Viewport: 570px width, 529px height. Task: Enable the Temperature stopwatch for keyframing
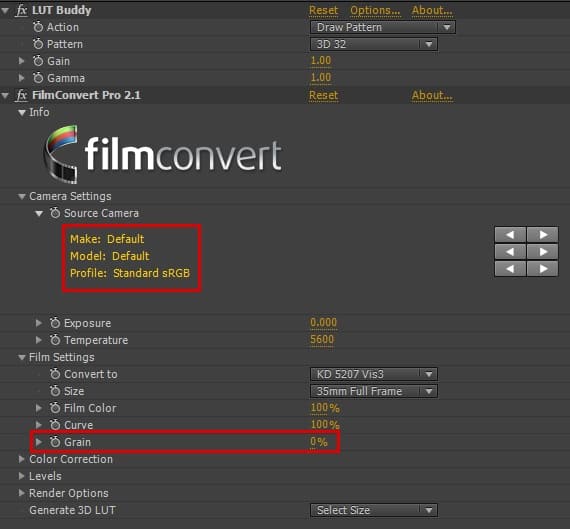pos(55,340)
